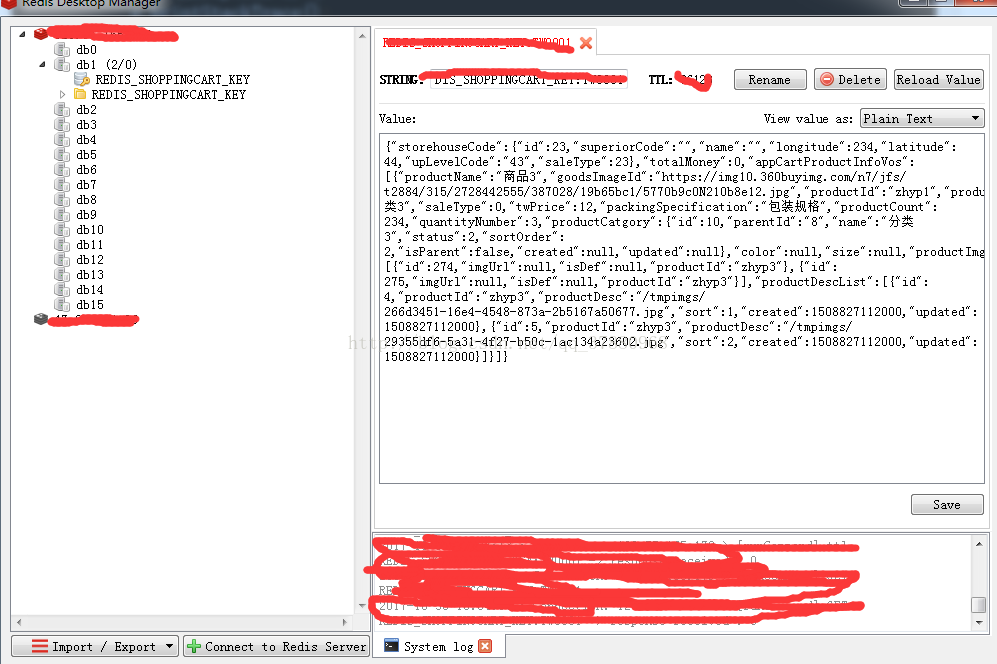This screenshot has height=664, width=997.
Task: Click tree panel horizontal scroll left arrow
Action: 19,622
